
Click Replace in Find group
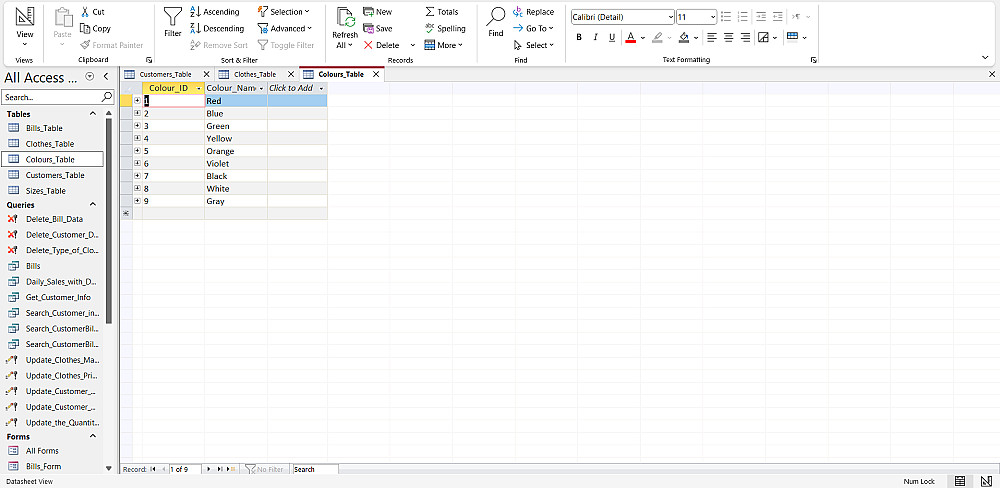534,12
